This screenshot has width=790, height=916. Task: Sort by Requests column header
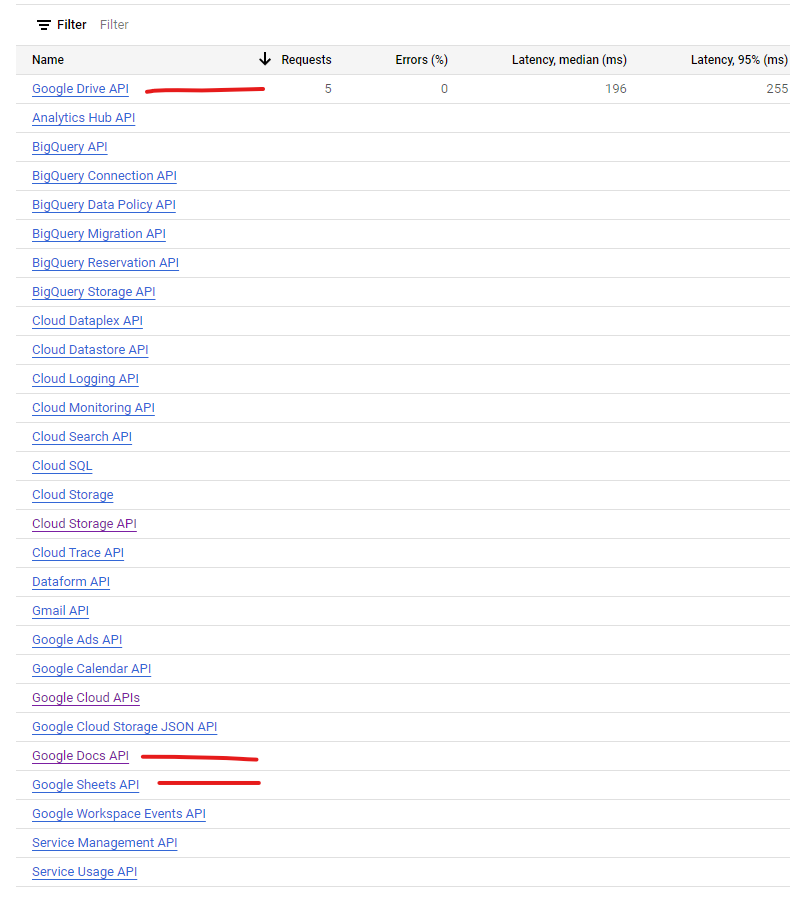[306, 60]
